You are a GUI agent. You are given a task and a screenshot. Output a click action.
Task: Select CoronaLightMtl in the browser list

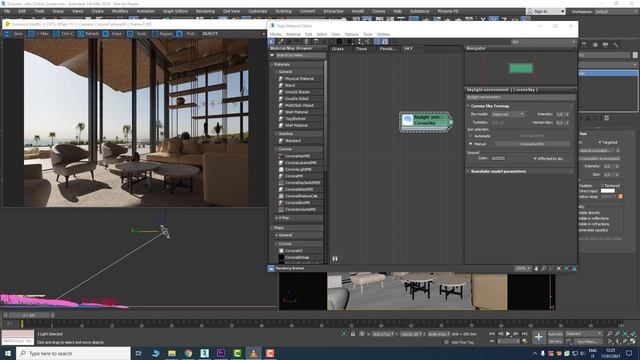[x=298, y=169]
